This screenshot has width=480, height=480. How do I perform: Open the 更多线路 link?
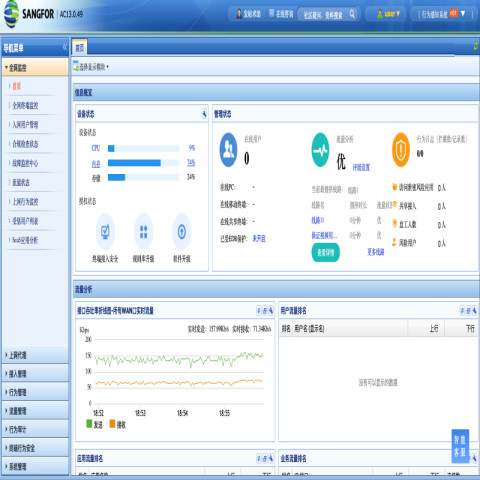click(376, 252)
